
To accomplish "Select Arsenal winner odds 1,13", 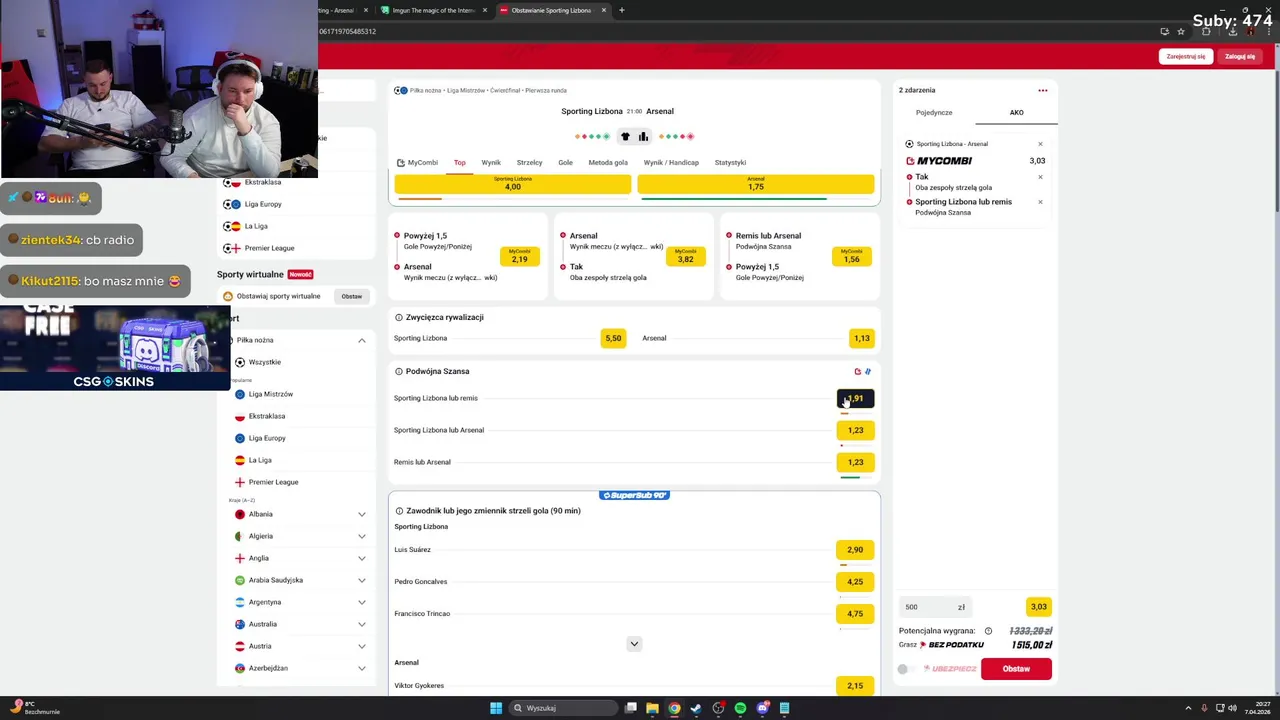I will (861, 338).
